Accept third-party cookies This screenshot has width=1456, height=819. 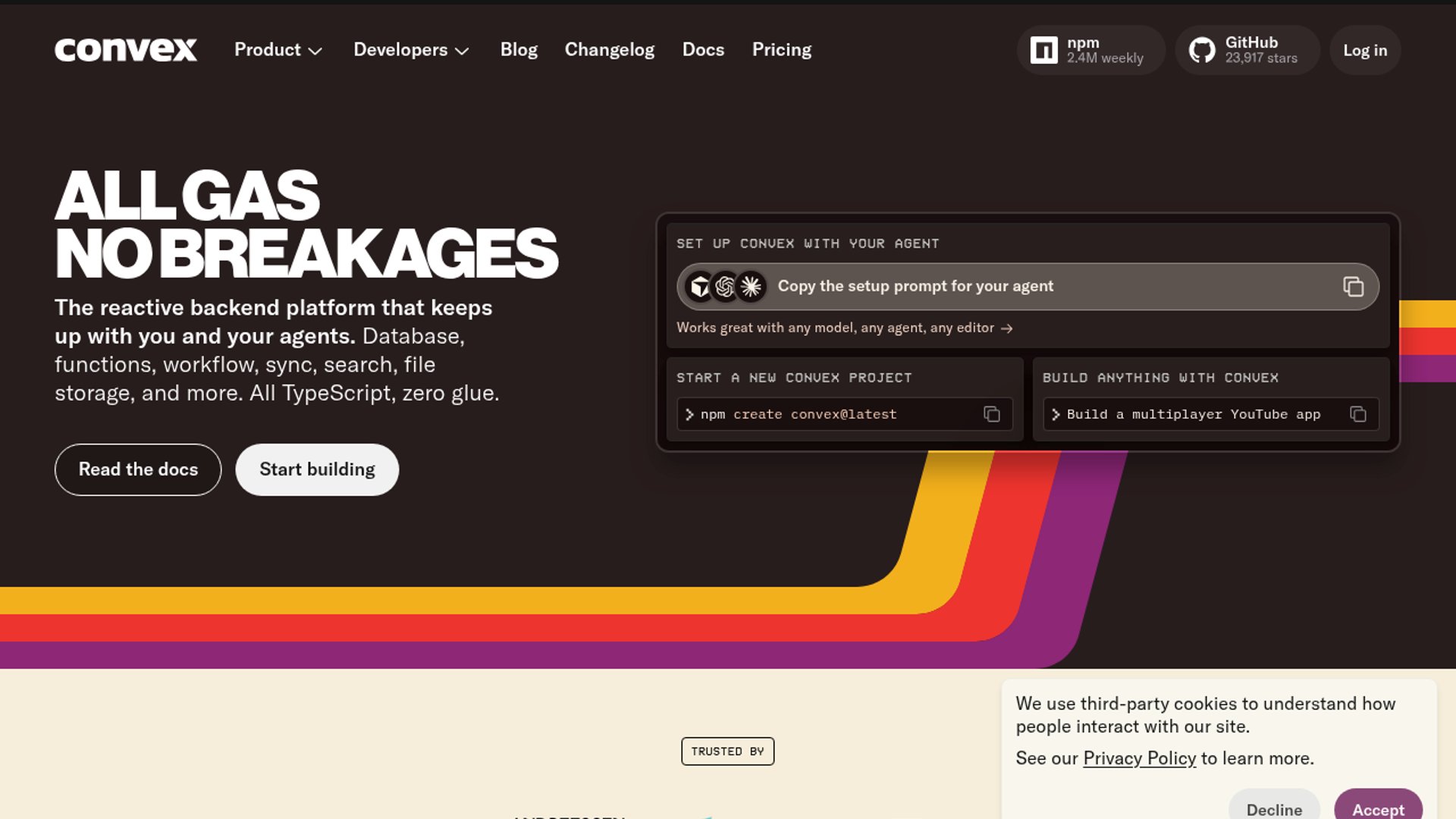pyautogui.click(x=1378, y=805)
